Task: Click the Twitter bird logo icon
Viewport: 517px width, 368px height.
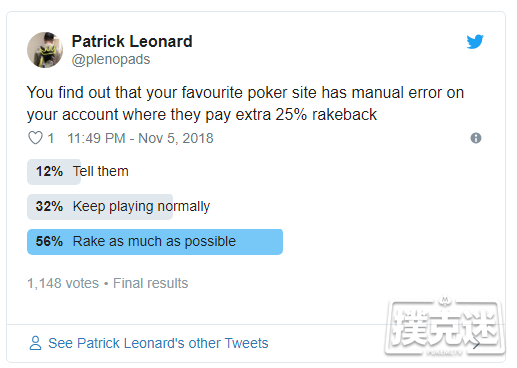Action: click(x=475, y=42)
